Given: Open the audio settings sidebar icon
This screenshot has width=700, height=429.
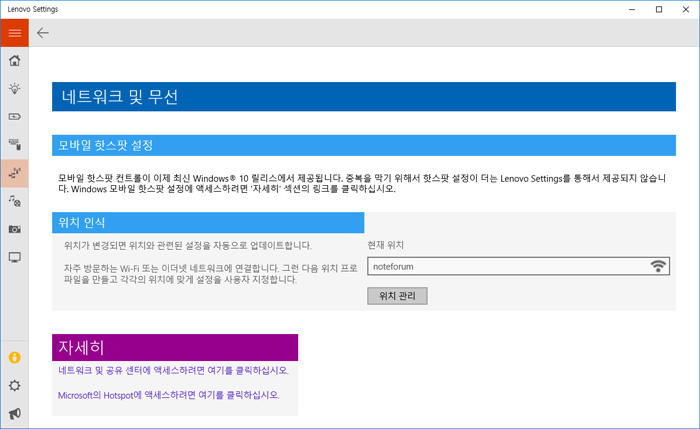Looking at the screenshot, I should pos(14,201).
